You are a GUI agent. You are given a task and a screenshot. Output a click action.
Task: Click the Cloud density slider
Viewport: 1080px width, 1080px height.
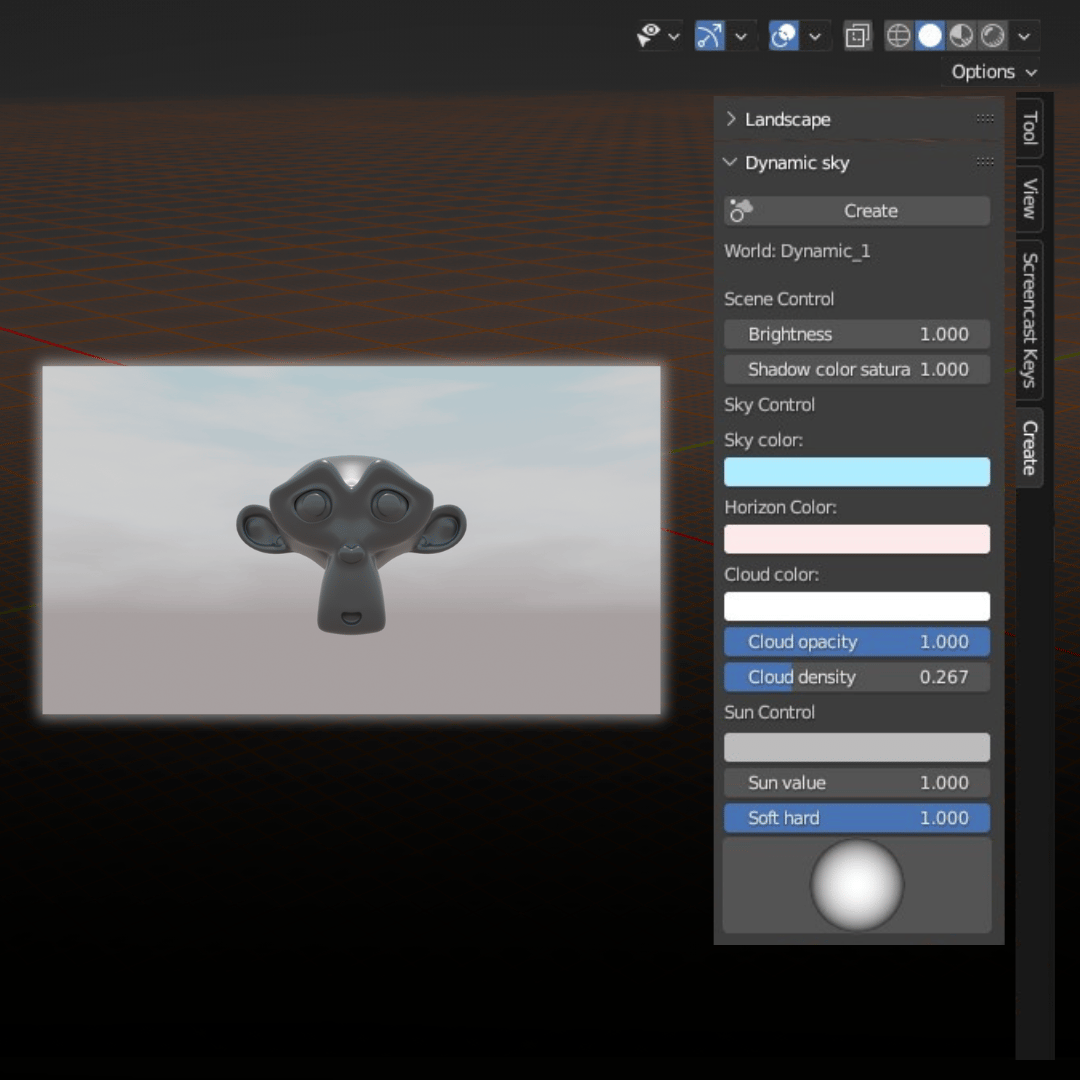(x=857, y=677)
